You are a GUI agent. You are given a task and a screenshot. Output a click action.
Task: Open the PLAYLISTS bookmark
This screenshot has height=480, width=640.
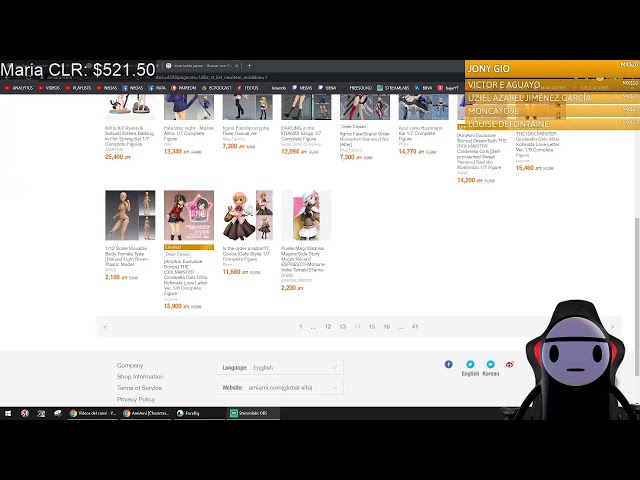click(78, 88)
